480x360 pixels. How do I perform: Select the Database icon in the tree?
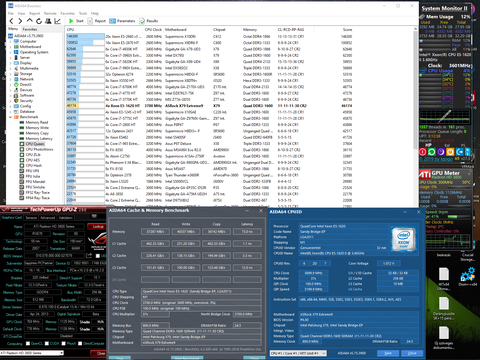coord(16,112)
